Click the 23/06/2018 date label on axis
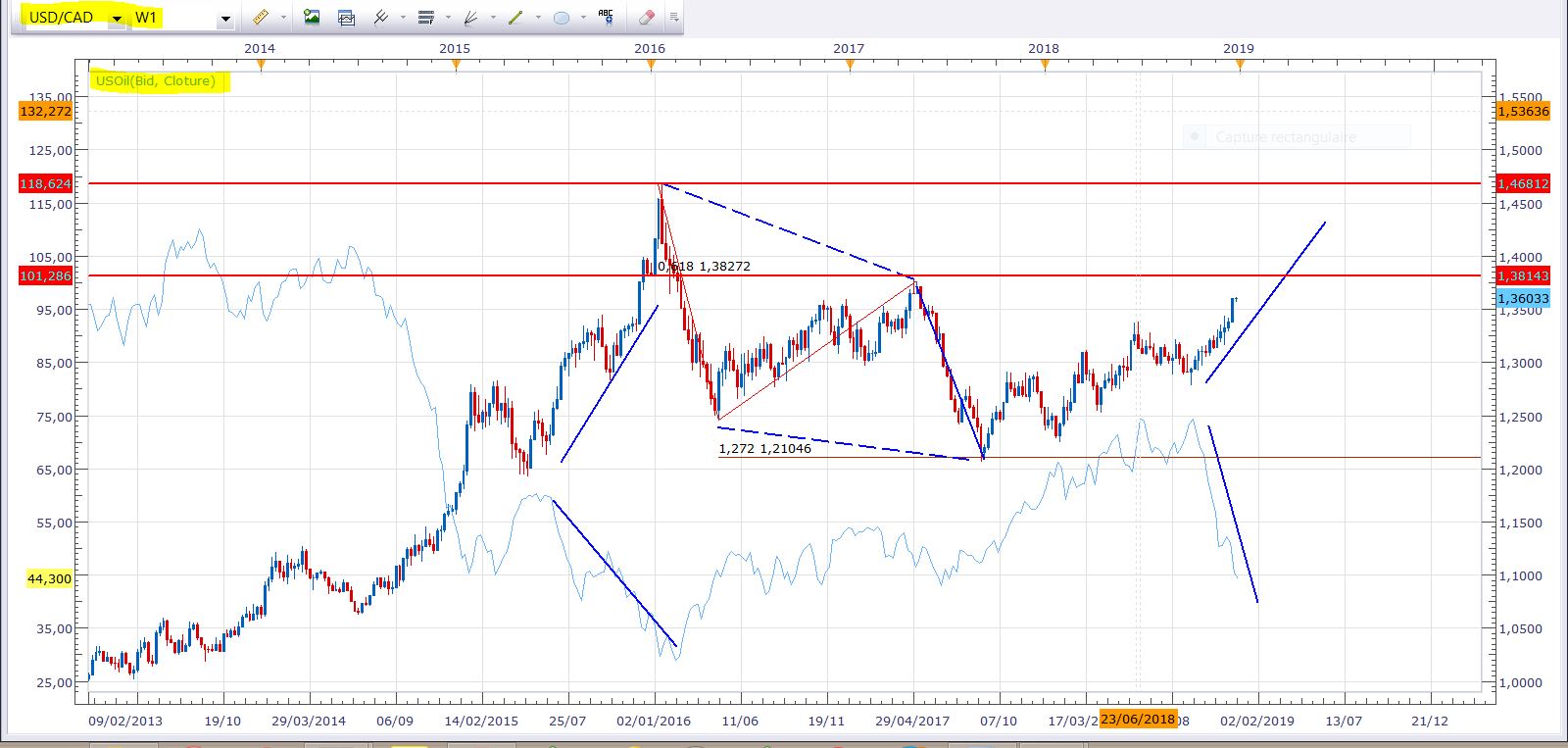Image resolution: width=1568 pixels, height=748 pixels. [1138, 719]
